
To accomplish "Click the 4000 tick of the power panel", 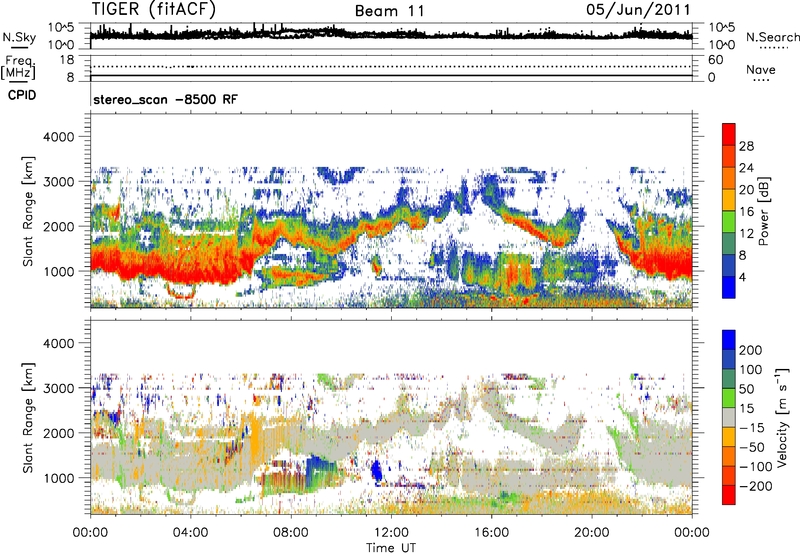I will point(59,137).
